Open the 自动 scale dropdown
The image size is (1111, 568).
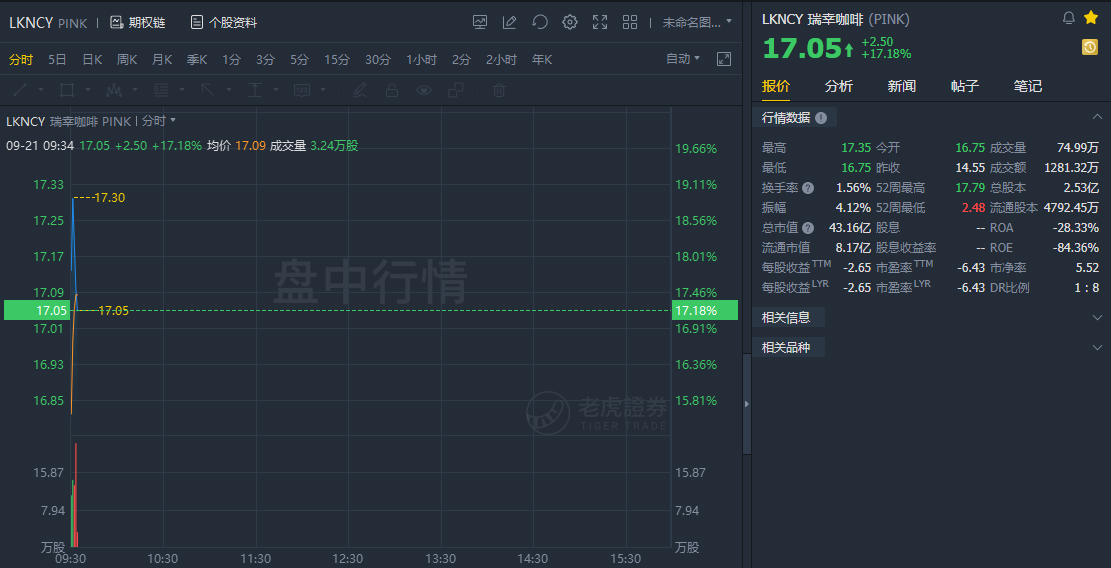683,59
